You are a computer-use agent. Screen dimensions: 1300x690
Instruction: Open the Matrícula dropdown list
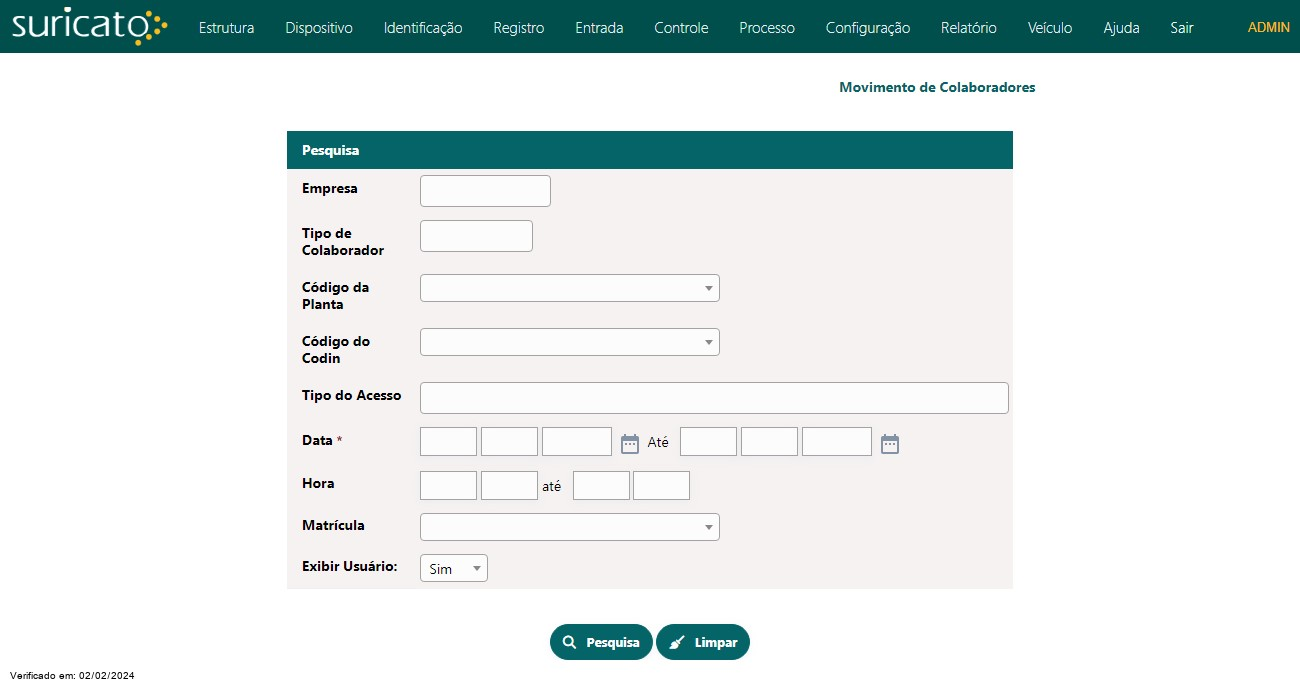[569, 527]
